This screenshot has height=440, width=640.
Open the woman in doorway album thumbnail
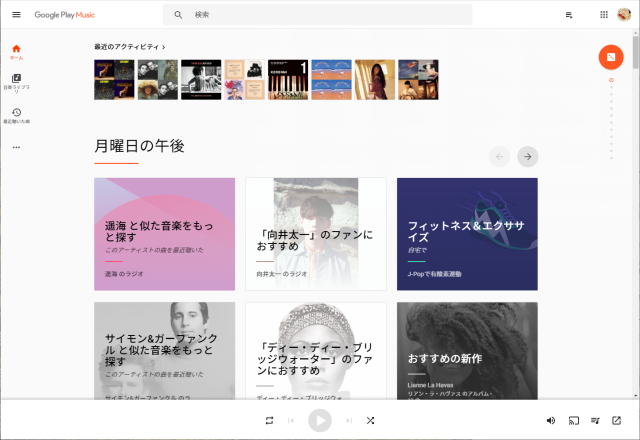pos(375,80)
